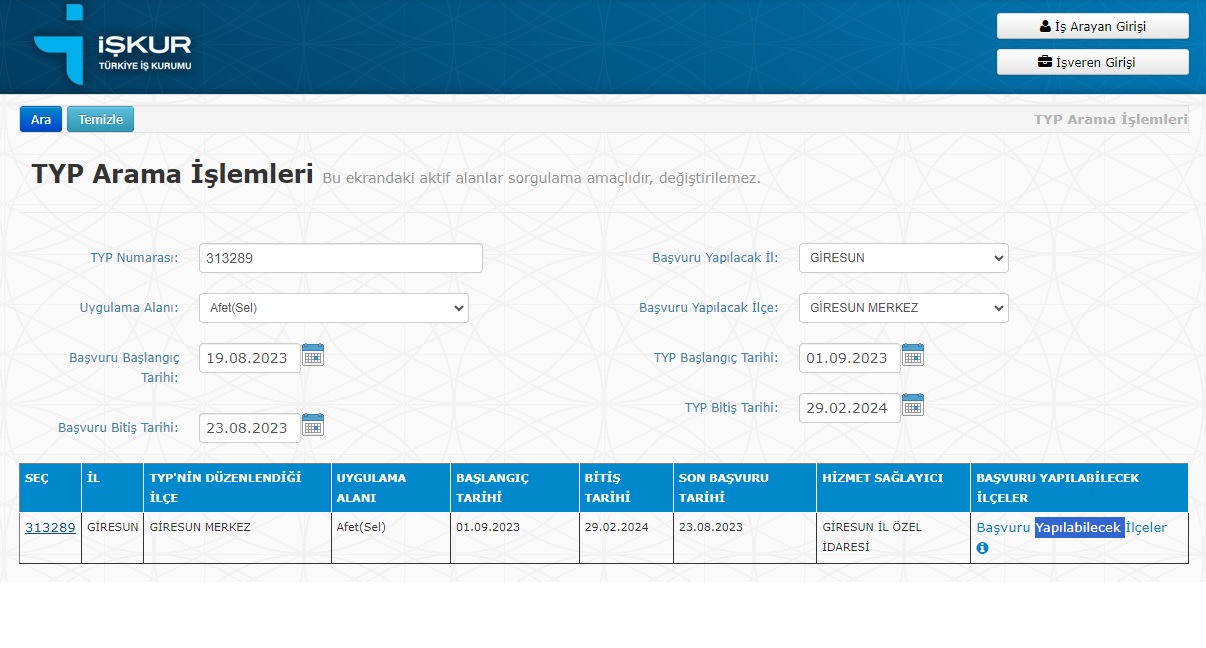Focus TYP Bitiş Tarihi date field

tap(850, 408)
